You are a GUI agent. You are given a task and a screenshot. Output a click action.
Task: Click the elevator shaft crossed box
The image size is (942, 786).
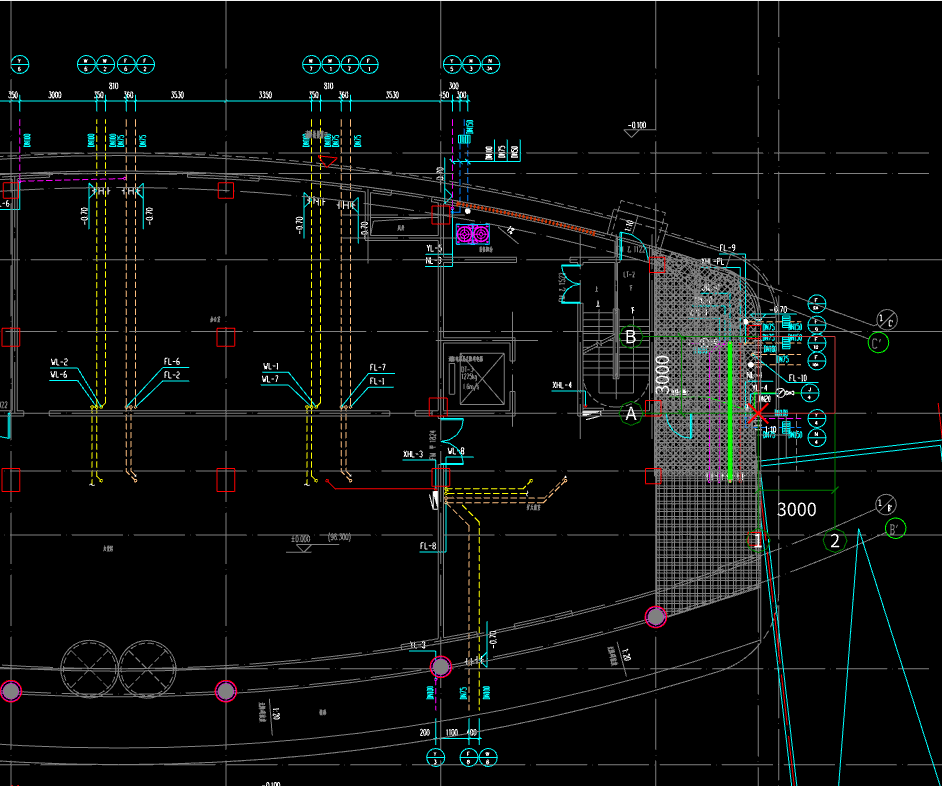tap(482, 379)
